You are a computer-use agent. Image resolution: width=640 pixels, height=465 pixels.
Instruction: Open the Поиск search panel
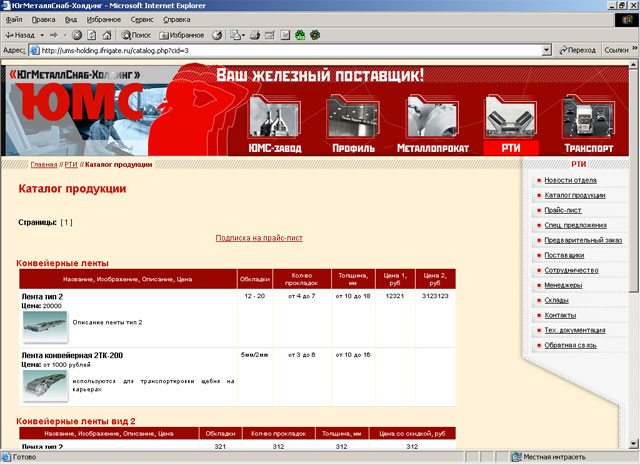click(x=136, y=35)
